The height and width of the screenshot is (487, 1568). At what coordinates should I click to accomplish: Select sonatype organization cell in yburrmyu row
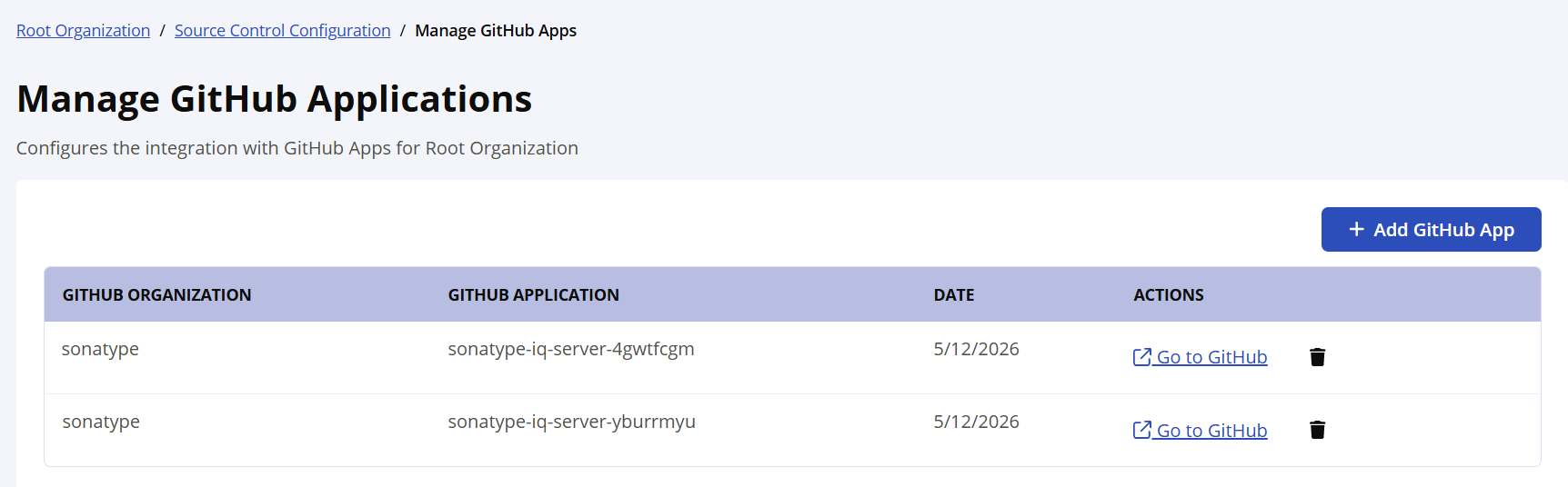[101, 422]
